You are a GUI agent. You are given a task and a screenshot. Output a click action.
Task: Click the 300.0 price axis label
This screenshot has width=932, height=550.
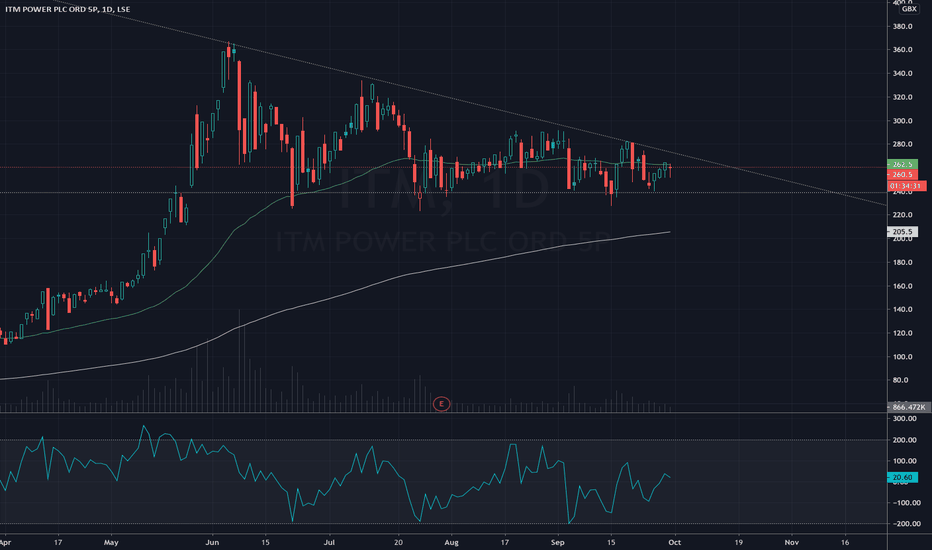(x=902, y=121)
